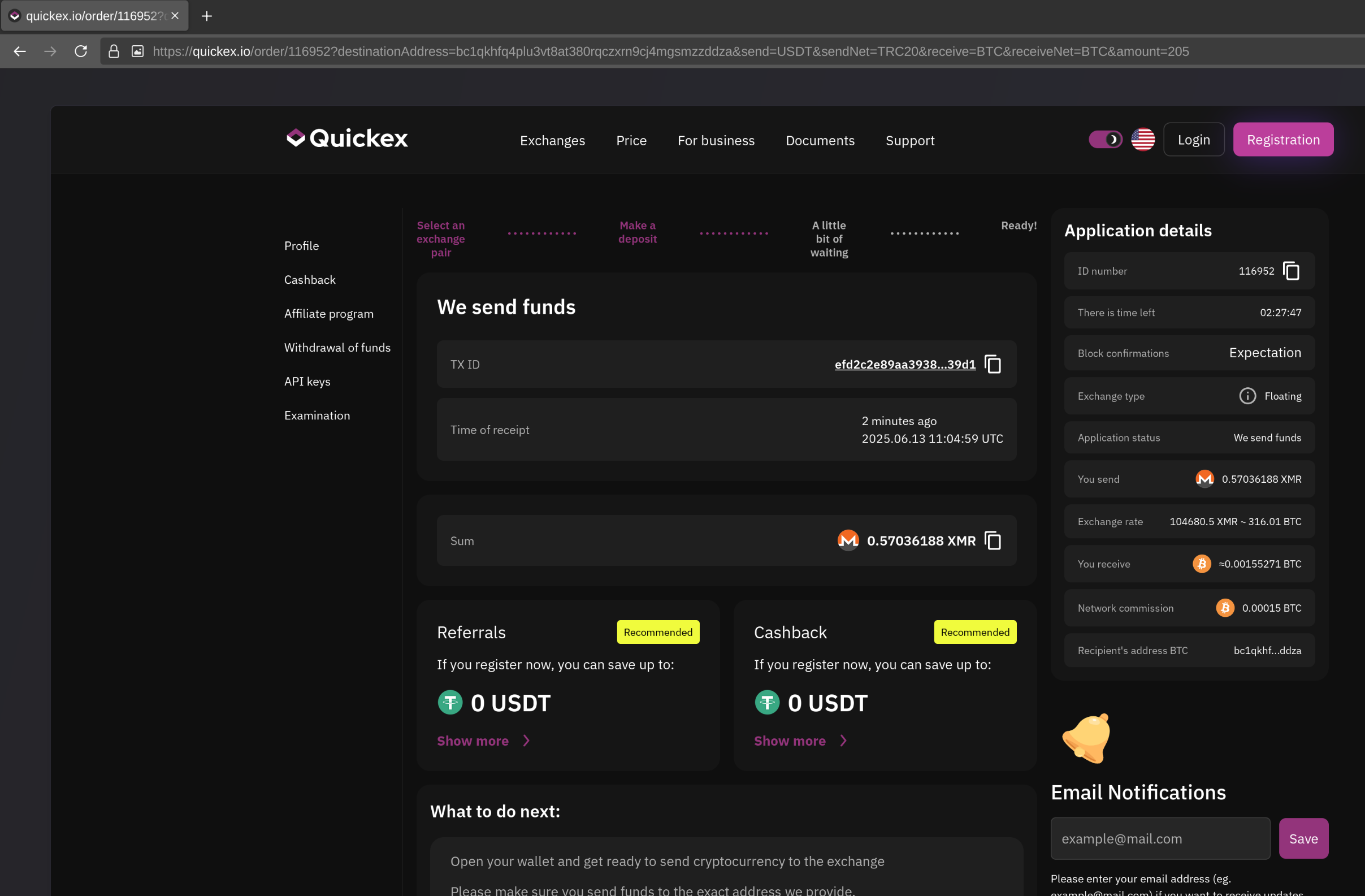Viewport: 1365px width, 896px height.
Task: Click the Tether icon in the Cashback card
Action: pos(767,702)
